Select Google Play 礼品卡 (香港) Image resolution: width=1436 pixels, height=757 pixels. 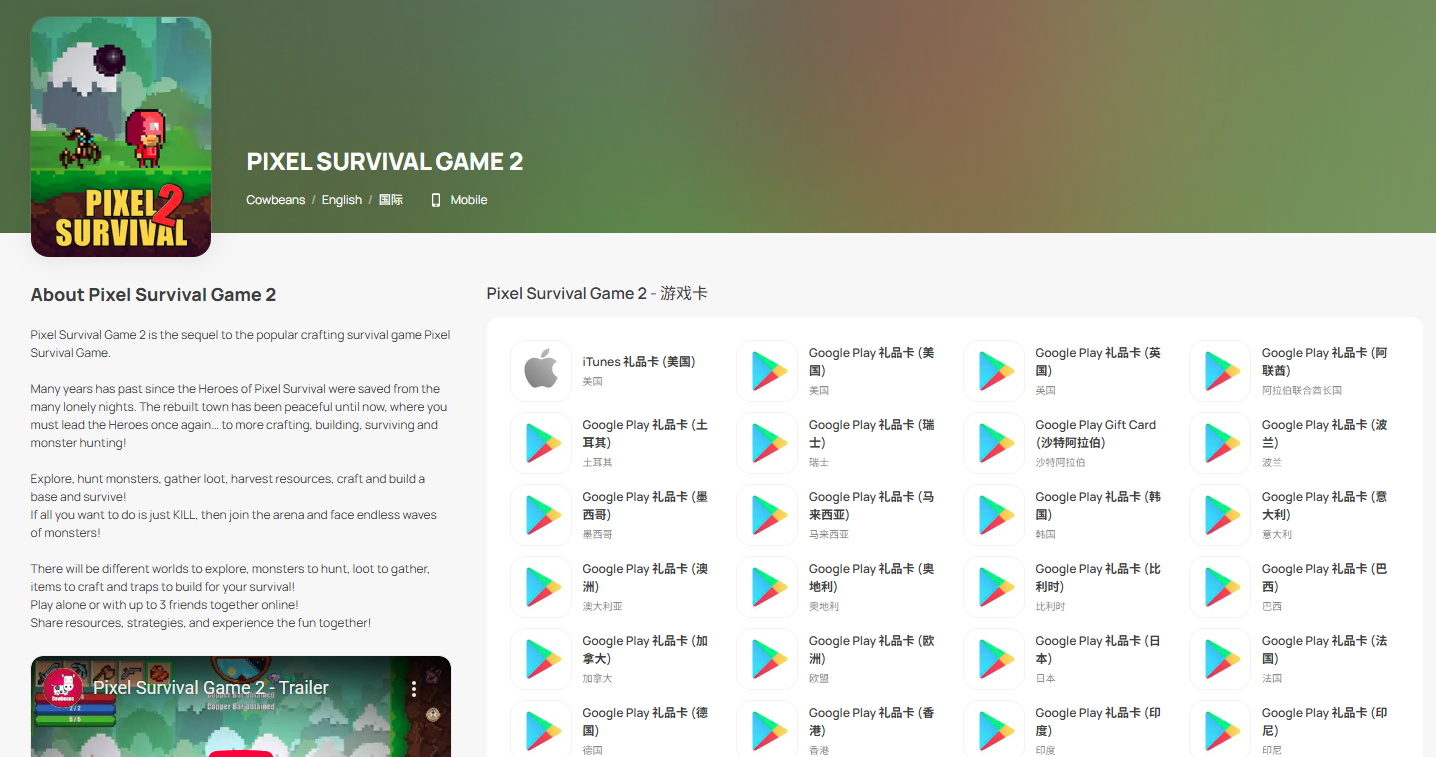pos(871,722)
